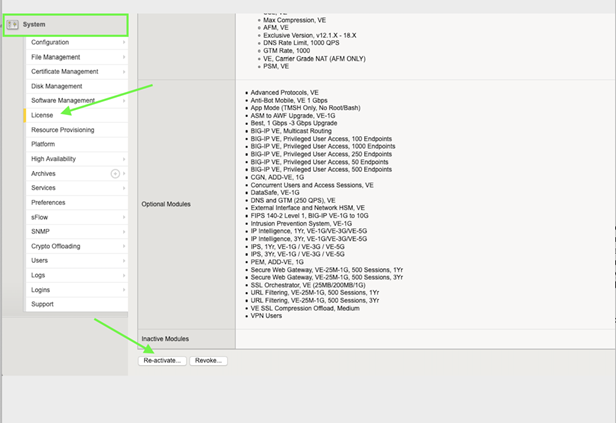Open the Archives menu item
Screen dimensions: 616x423
tap(77, 173)
